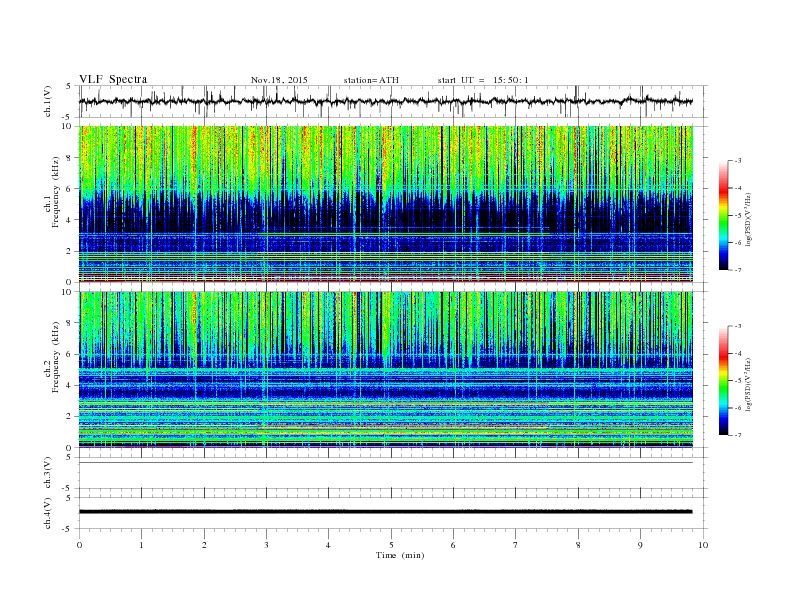Click the '0' tick on time axis
This screenshot has width=792, height=612.
[x=79, y=545]
